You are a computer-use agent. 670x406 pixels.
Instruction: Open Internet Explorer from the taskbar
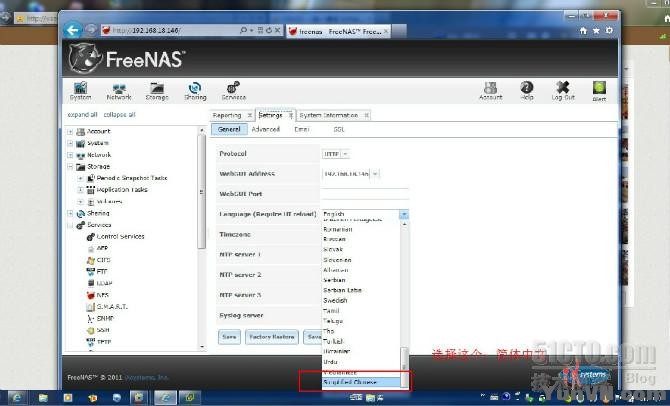[x=16, y=398]
